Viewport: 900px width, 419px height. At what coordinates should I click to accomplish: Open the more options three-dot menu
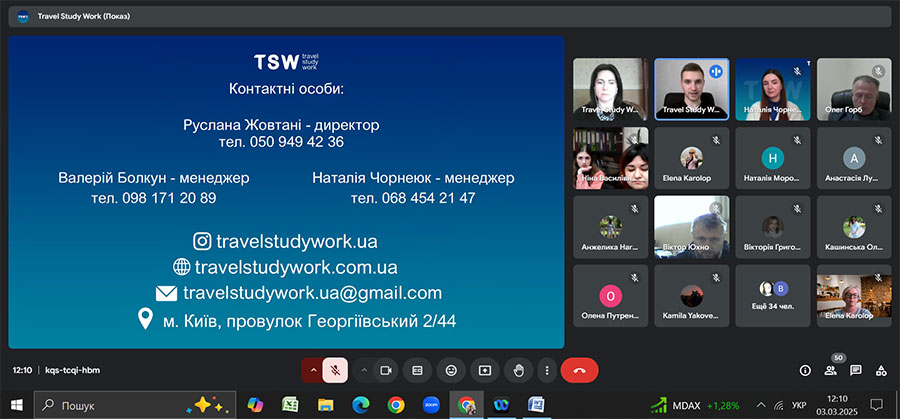(x=547, y=370)
